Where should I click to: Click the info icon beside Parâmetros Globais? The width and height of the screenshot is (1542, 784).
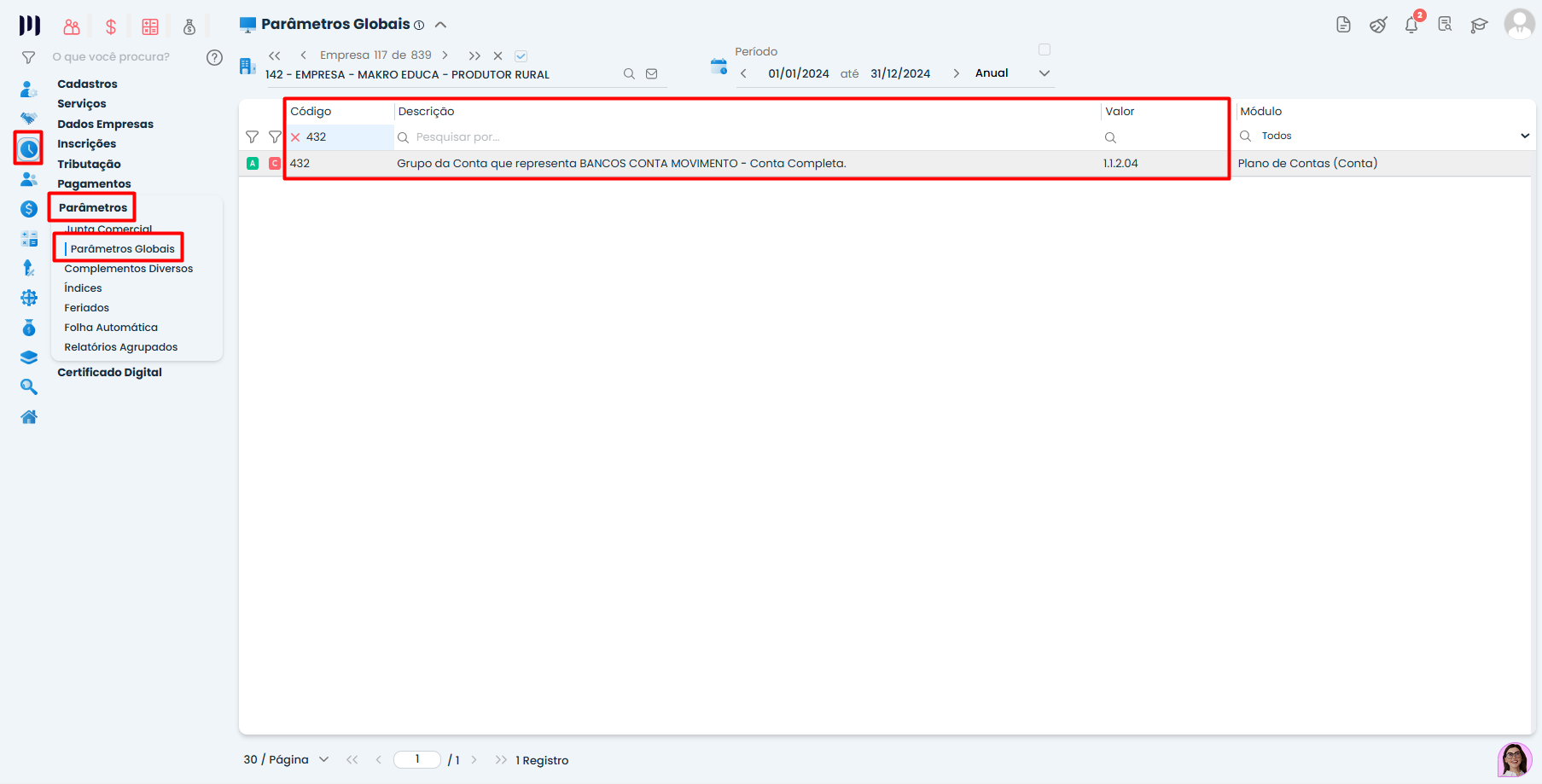pyautogui.click(x=419, y=26)
